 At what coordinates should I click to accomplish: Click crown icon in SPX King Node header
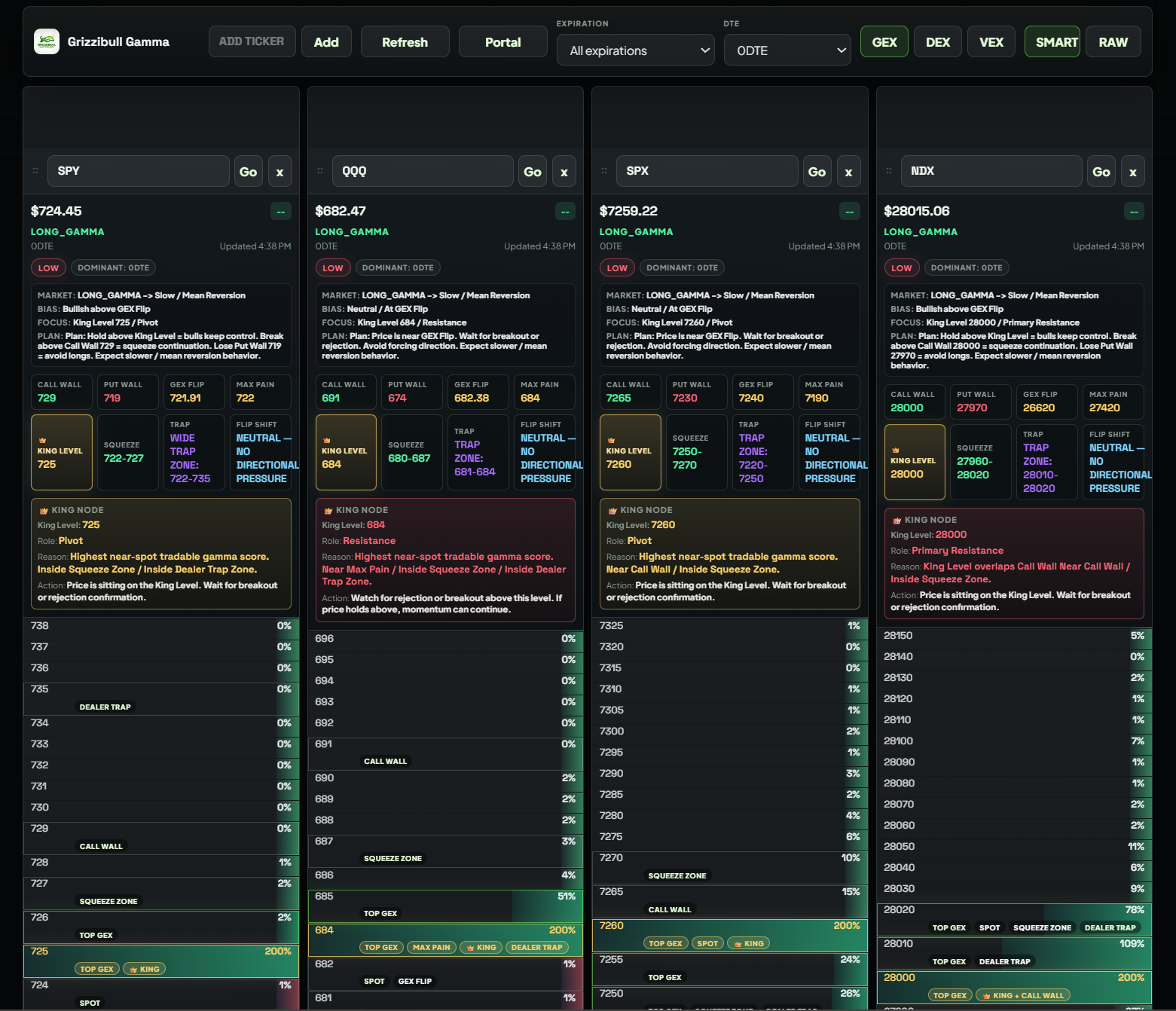612,511
